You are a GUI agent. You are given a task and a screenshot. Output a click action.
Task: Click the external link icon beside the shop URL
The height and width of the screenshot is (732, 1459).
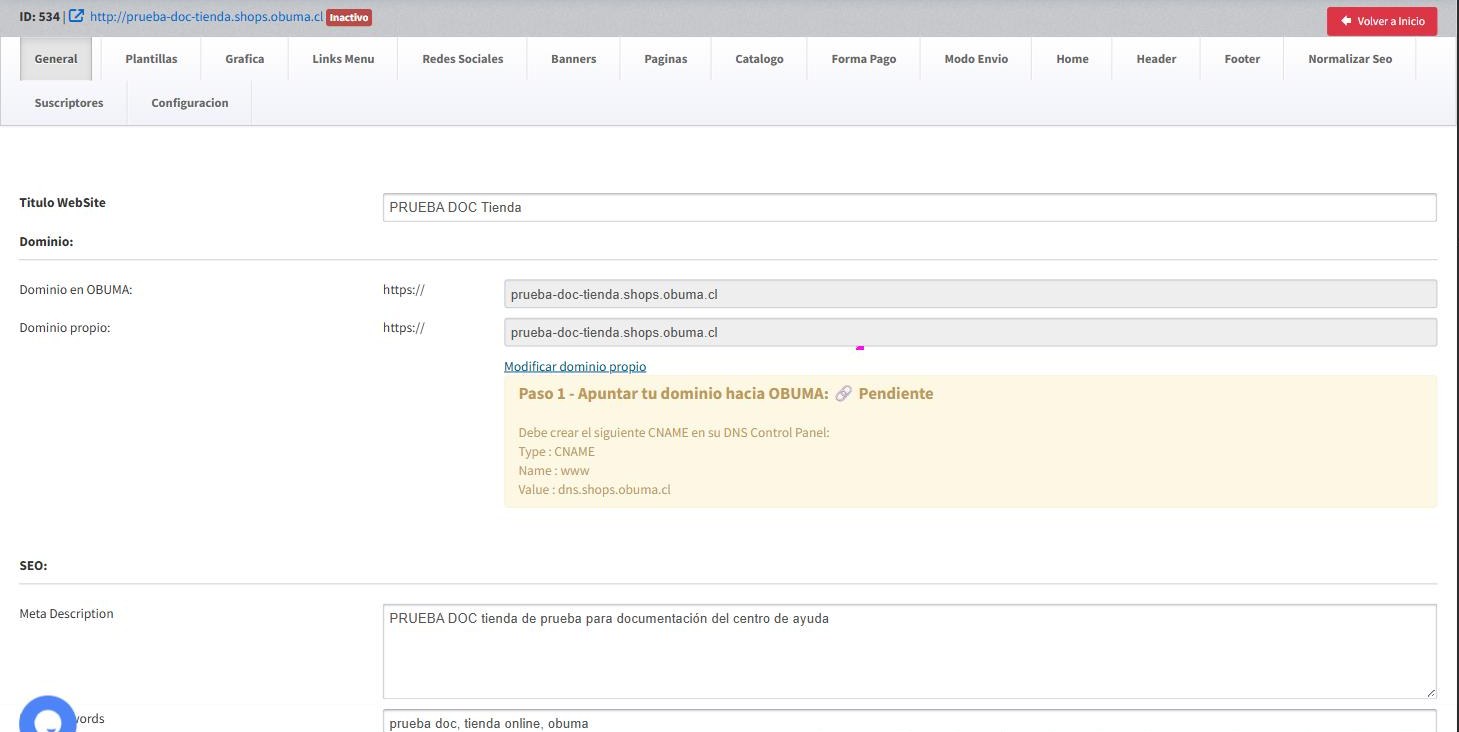pos(76,16)
